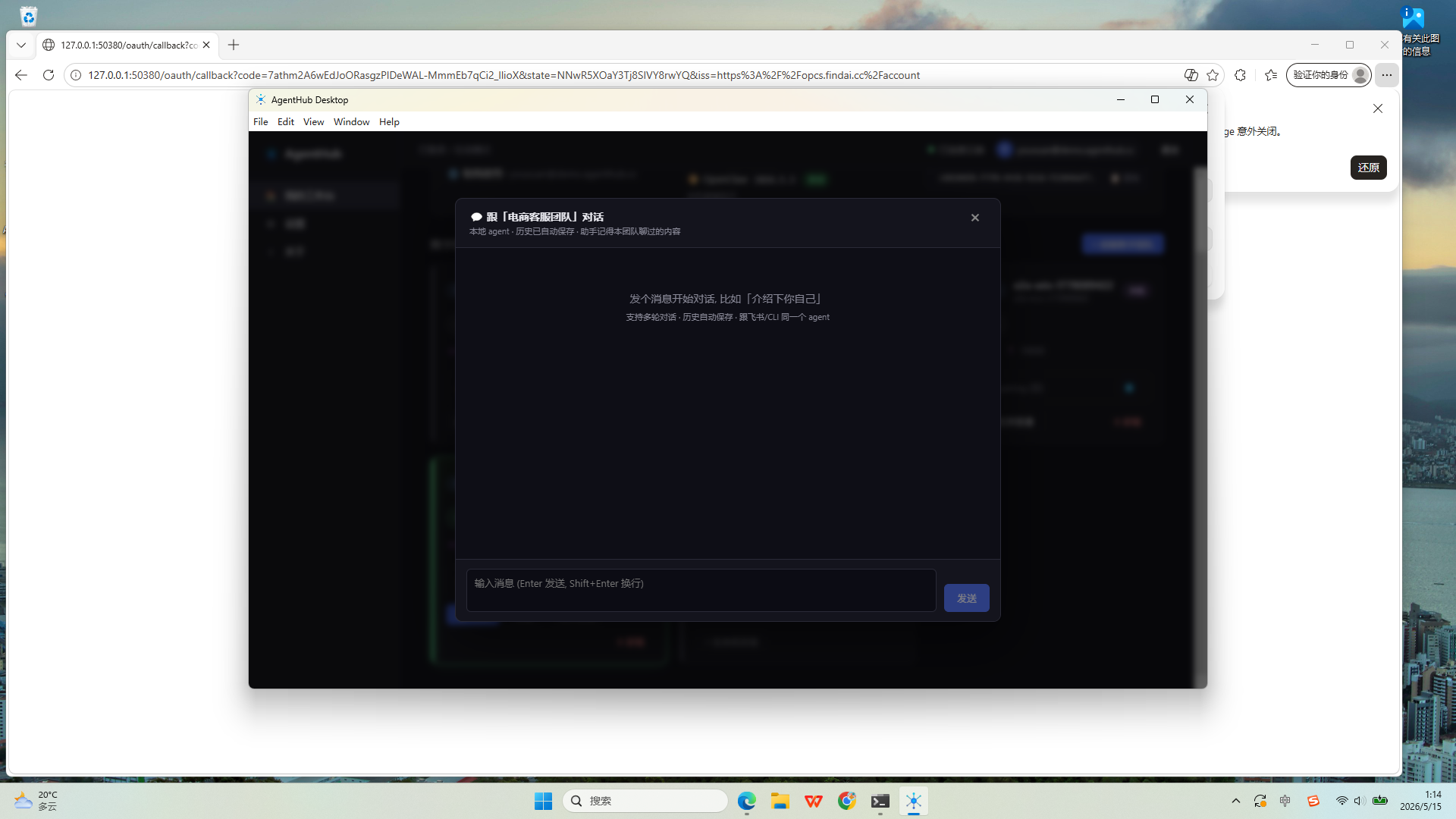The width and height of the screenshot is (1456, 819).
Task: Open the Favorites list icon
Action: click(1271, 75)
